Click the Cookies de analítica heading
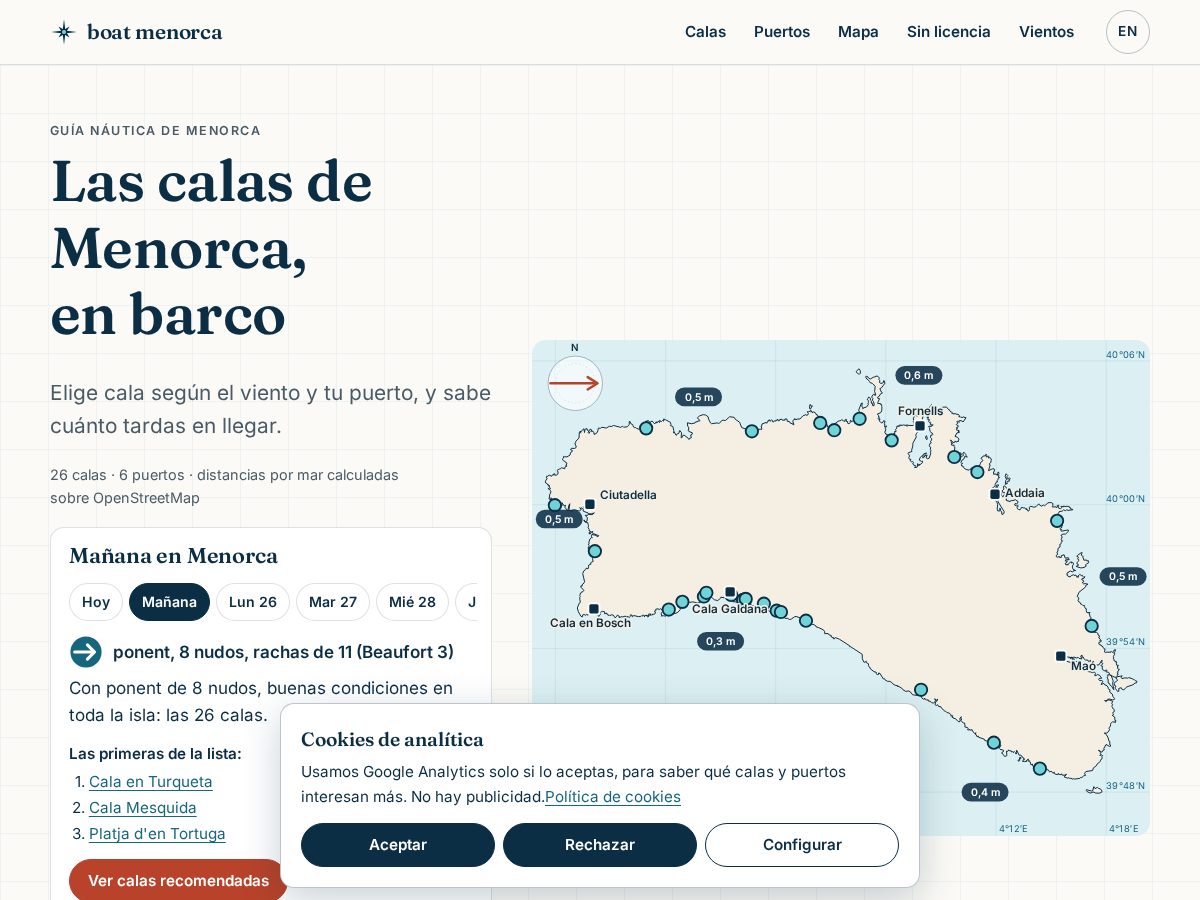This screenshot has height=900, width=1200. click(x=392, y=740)
